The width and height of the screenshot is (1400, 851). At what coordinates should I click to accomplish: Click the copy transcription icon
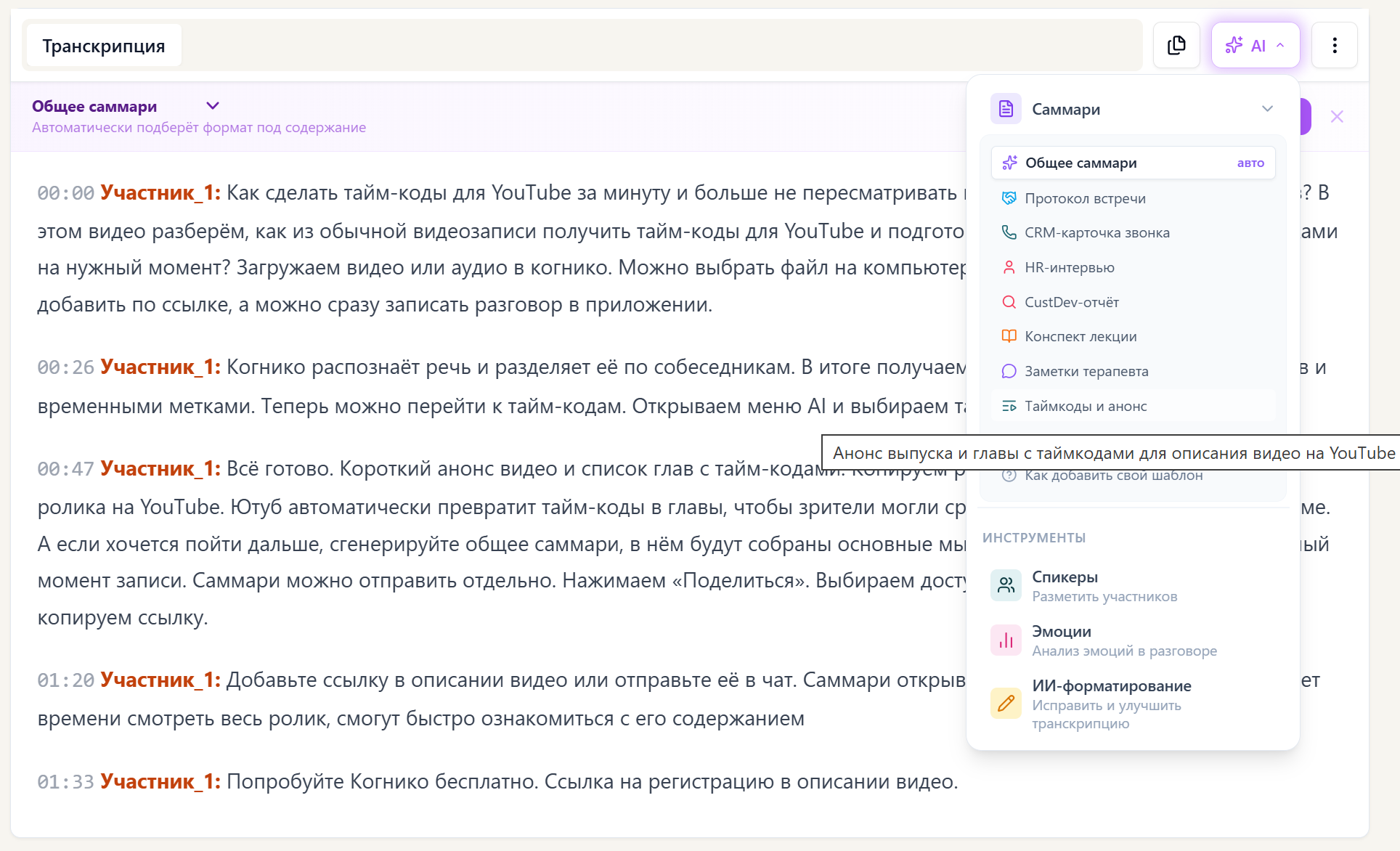1176,46
